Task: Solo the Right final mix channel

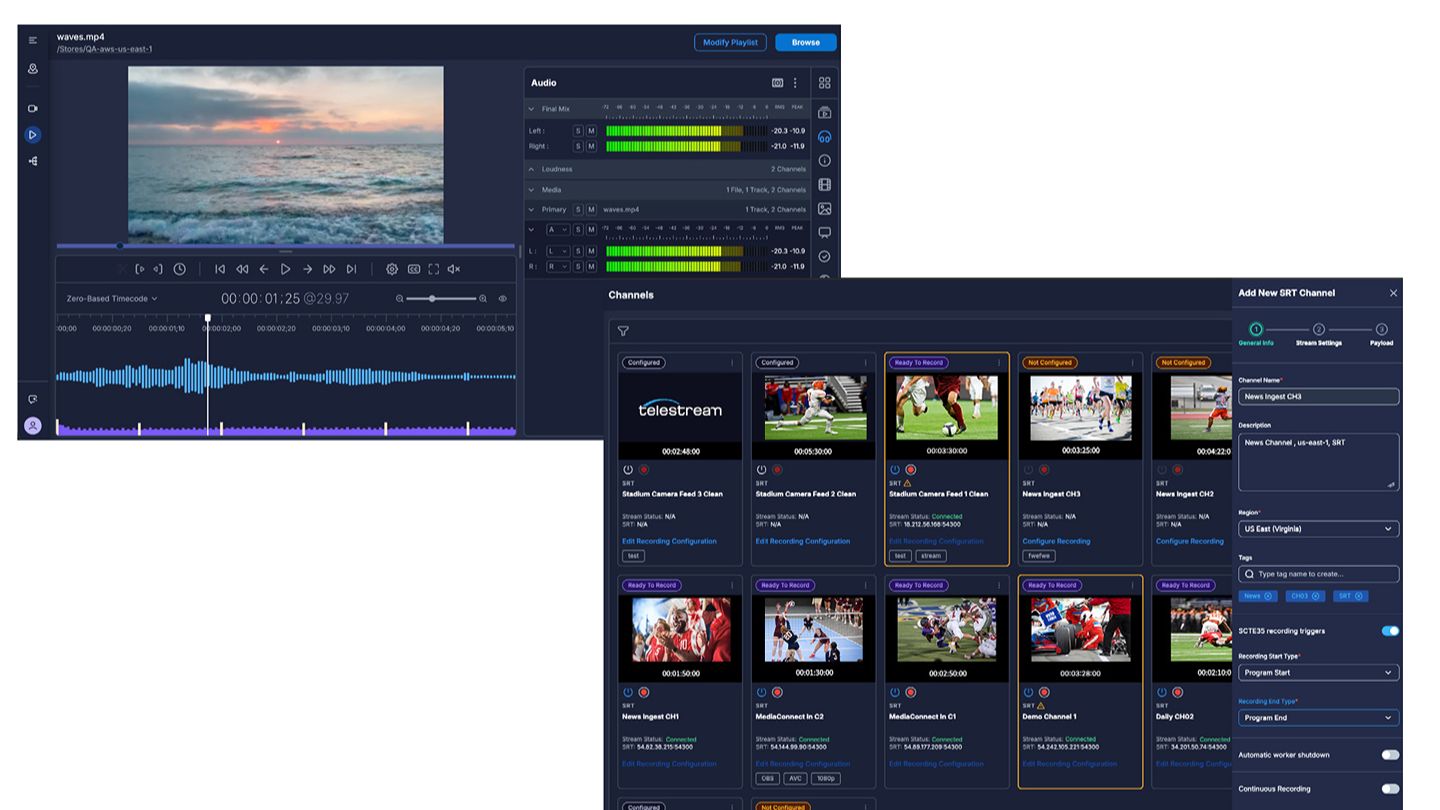Action: point(578,146)
